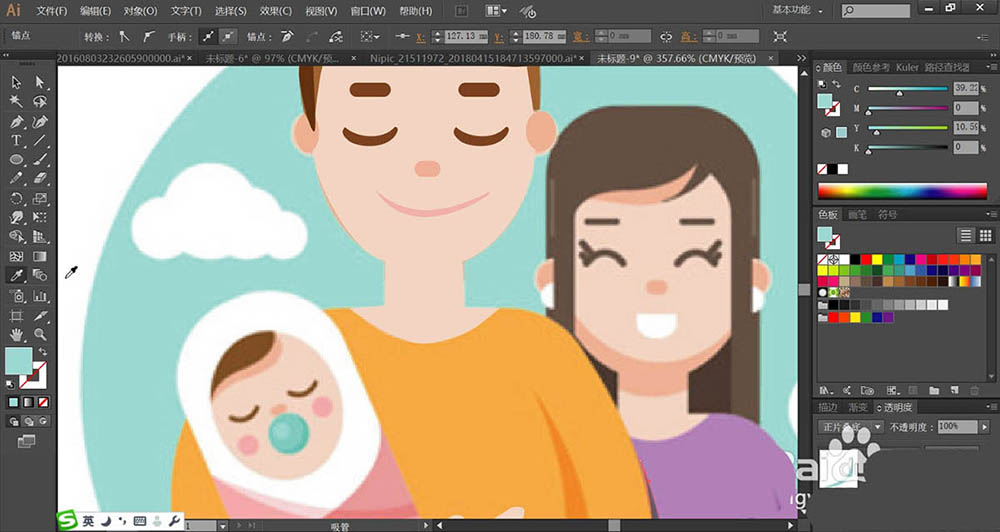
Task: Select the Blend tool
Action: (x=40, y=276)
